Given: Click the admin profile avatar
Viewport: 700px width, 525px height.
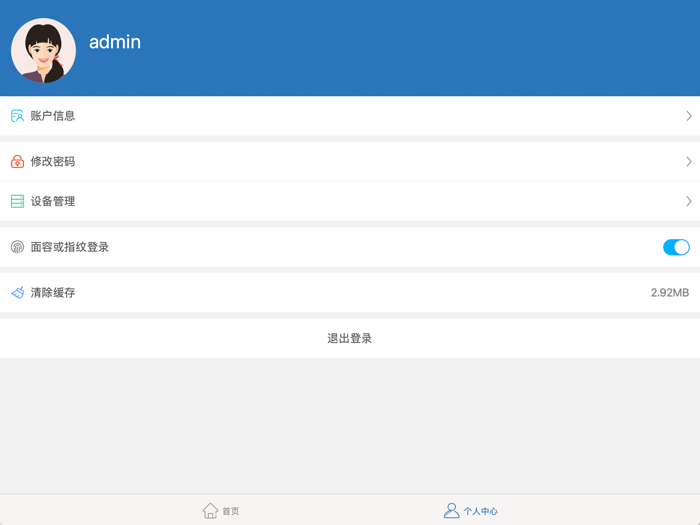Looking at the screenshot, I should coord(43,50).
